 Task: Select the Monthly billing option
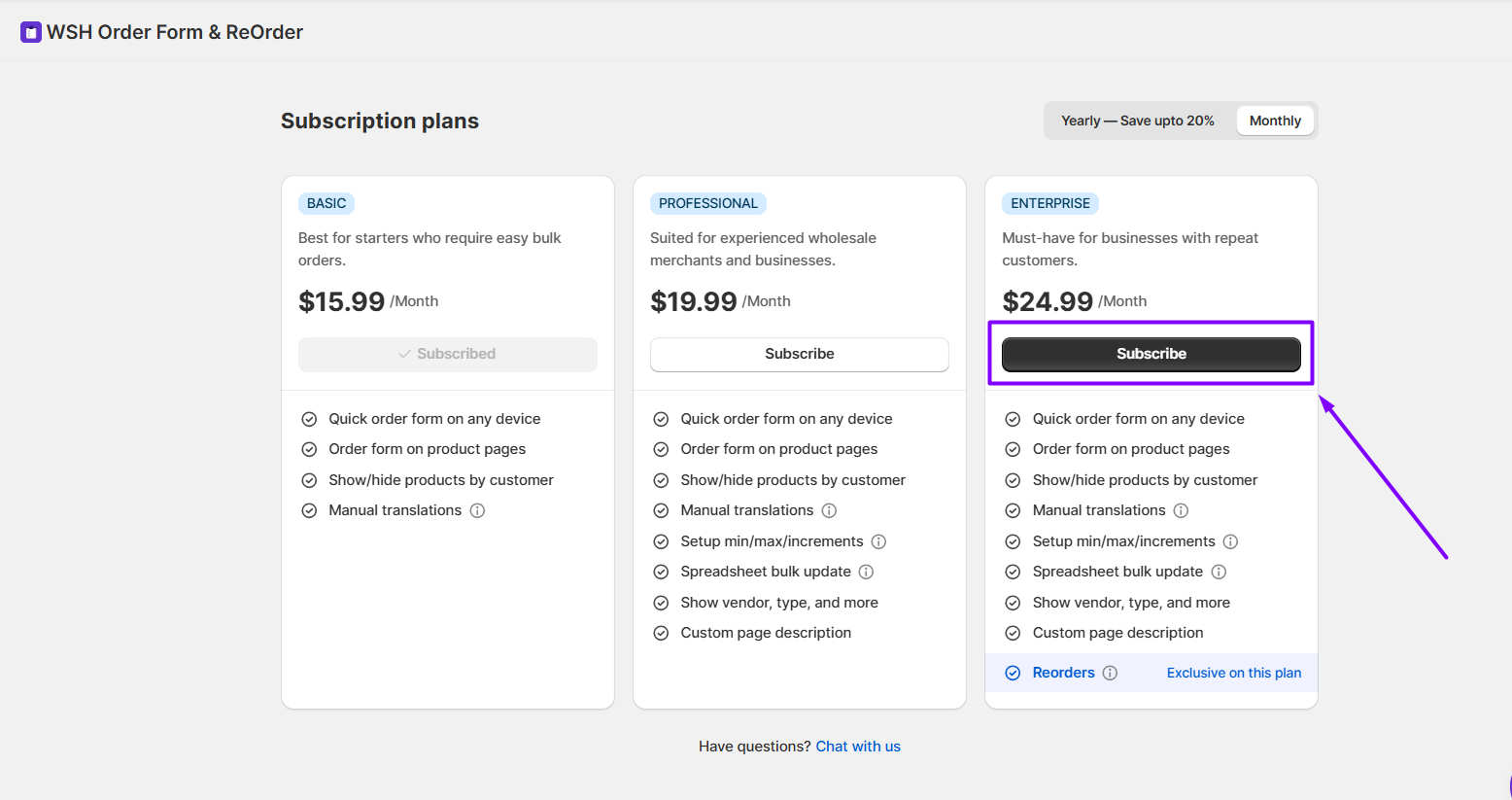coord(1275,121)
